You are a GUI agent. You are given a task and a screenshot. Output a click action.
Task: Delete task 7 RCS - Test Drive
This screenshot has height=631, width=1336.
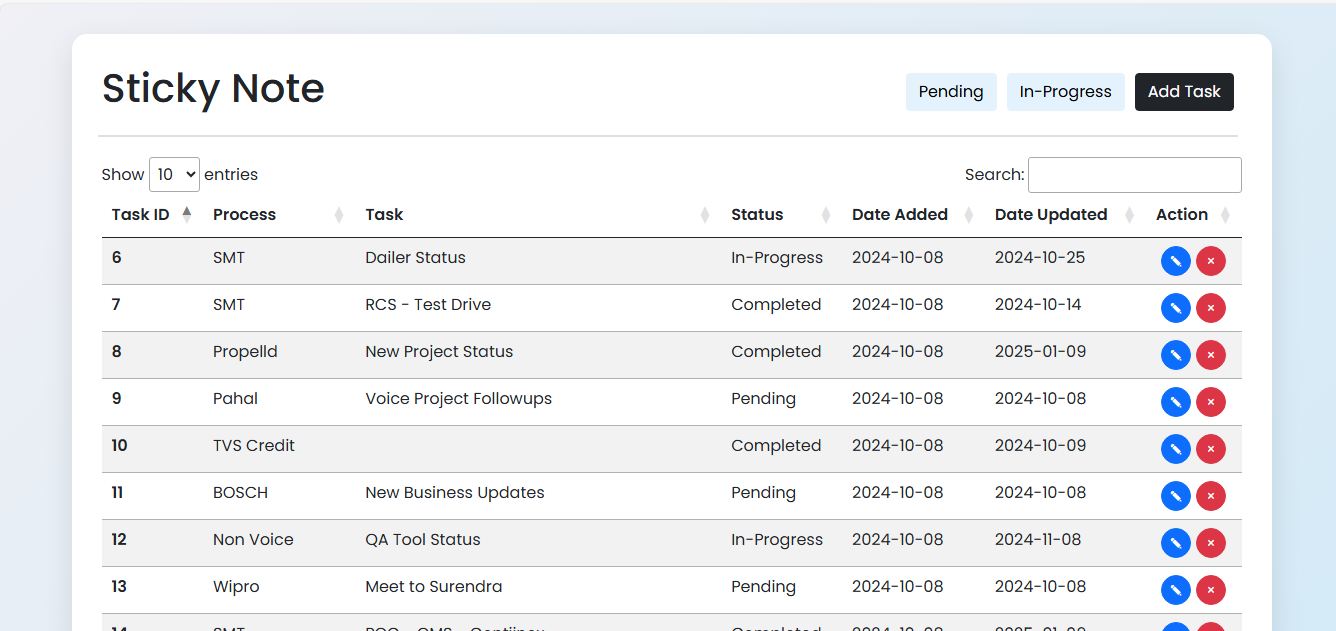[1210, 308]
